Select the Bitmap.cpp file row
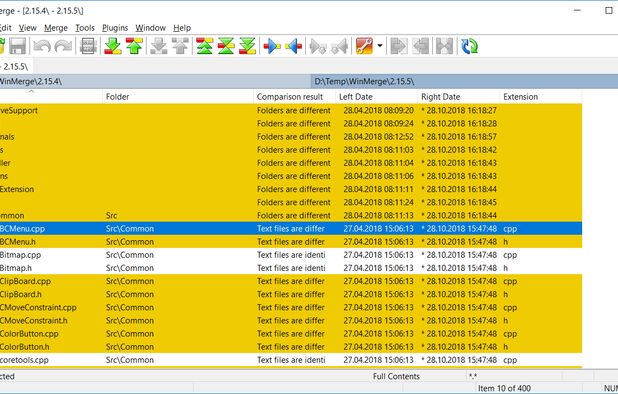The width and height of the screenshot is (618, 394). click(291, 255)
